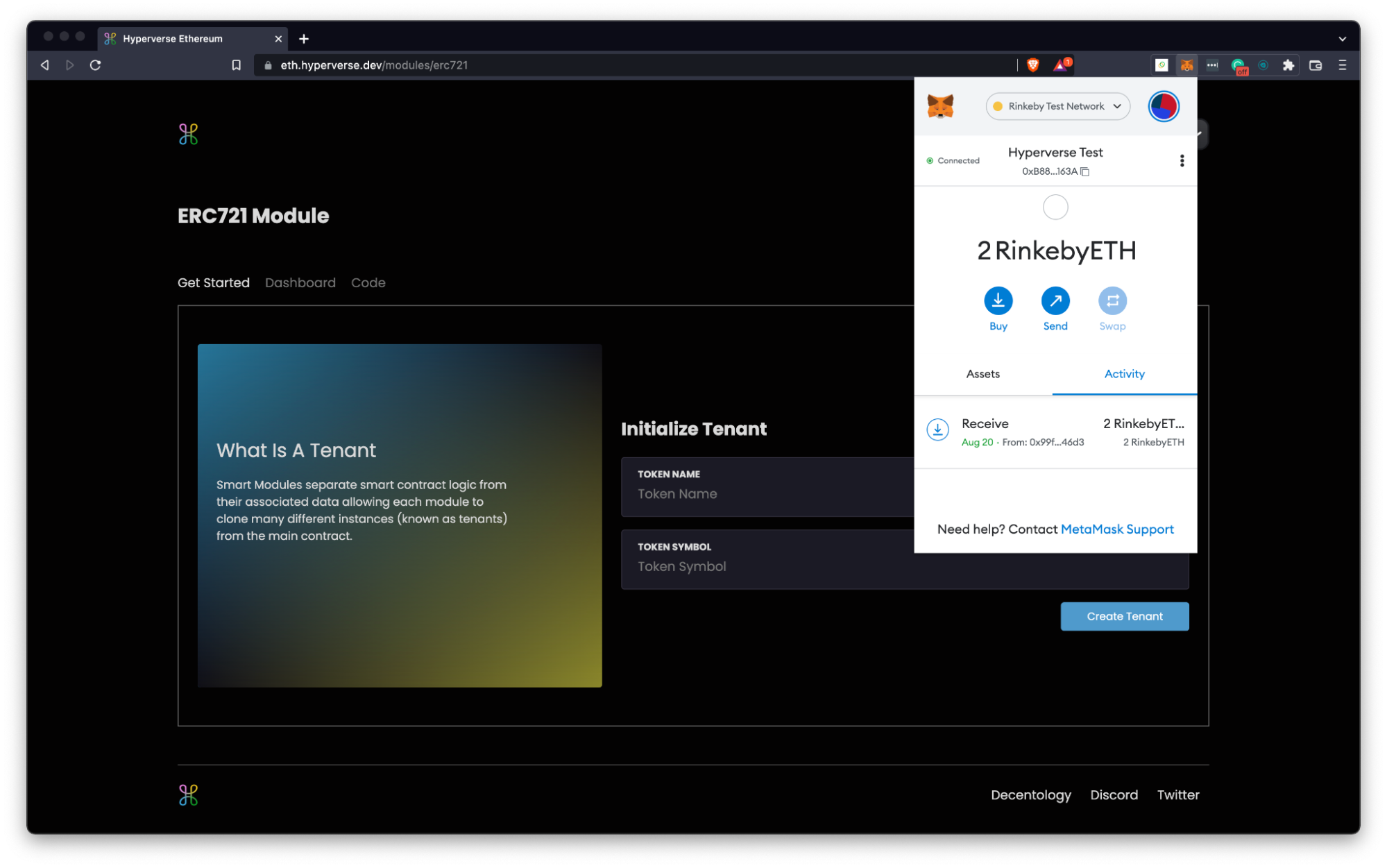The height and width of the screenshot is (868, 1387).
Task: Click the Send arrow icon
Action: [x=1055, y=300]
